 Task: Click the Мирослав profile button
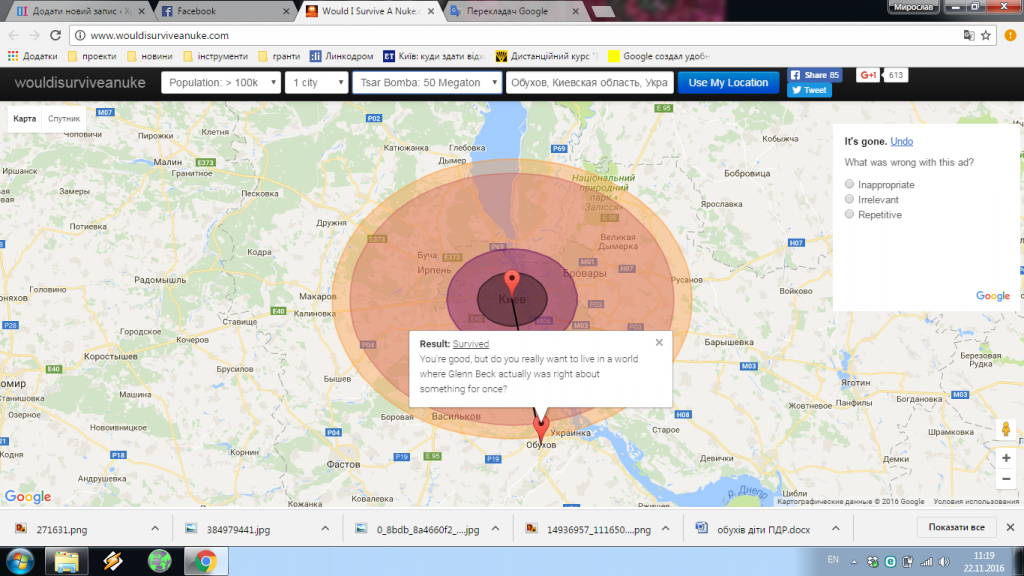913,7
